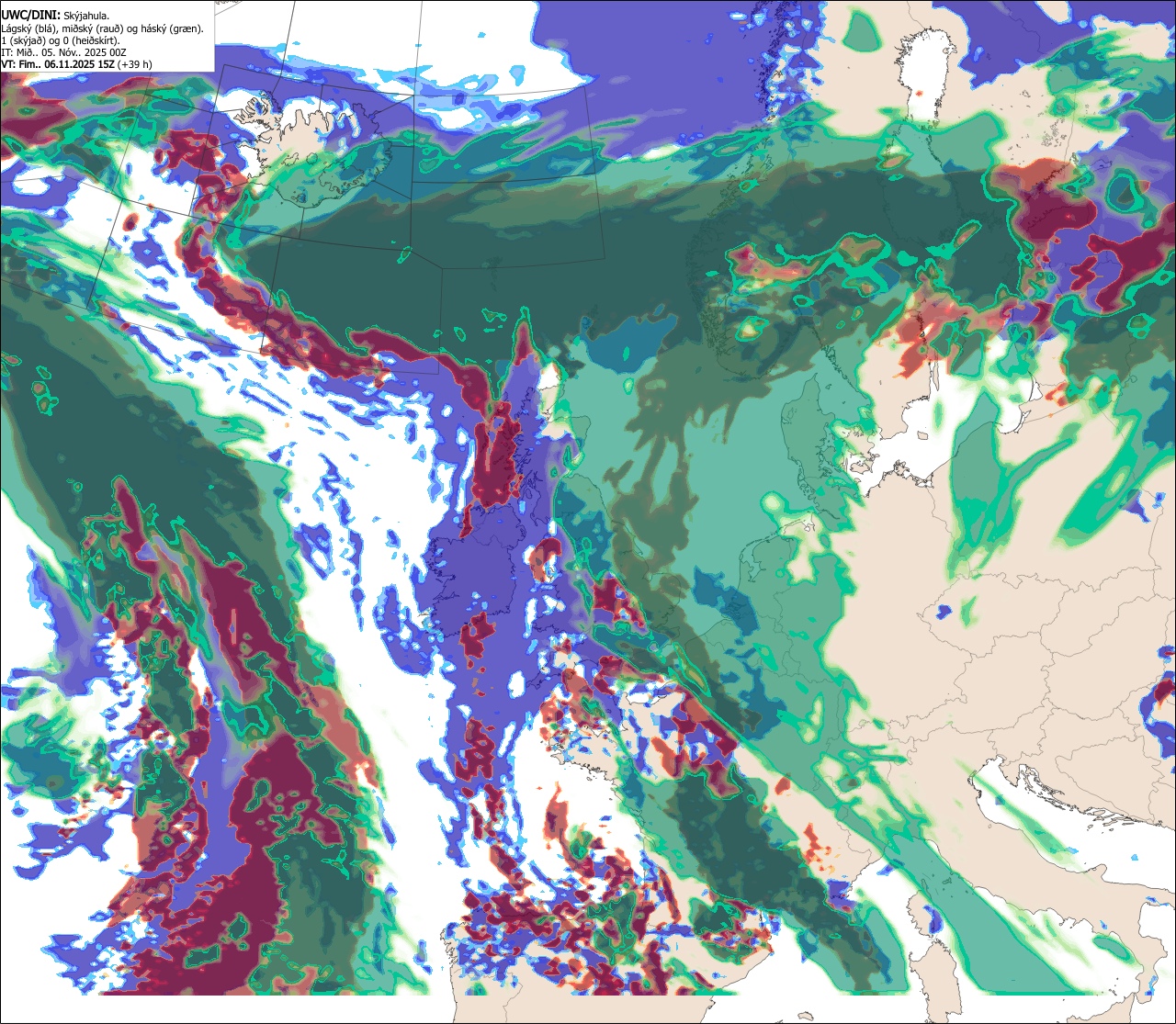The width and height of the screenshot is (1176, 1024).
Task: Select the legend text "Lágský (blá)"
Action: tap(27, 29)
